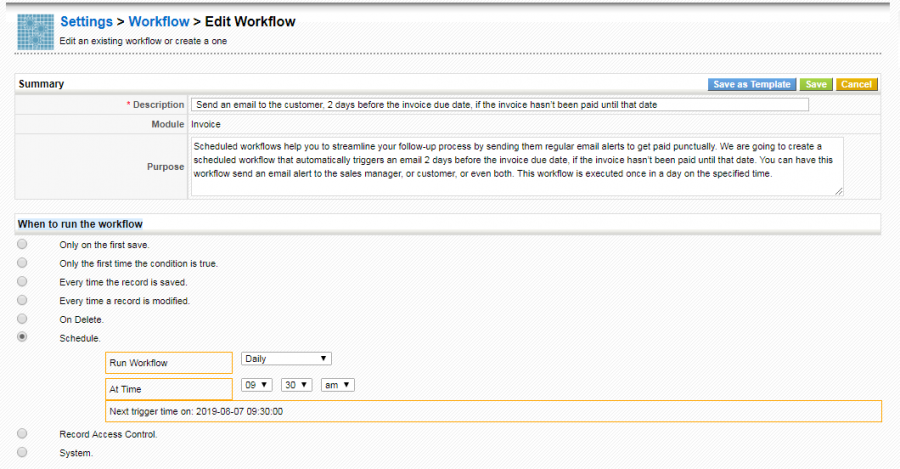Choose the Record Access Control option
The width and height of the screenshot is (900, 469).
22,434
